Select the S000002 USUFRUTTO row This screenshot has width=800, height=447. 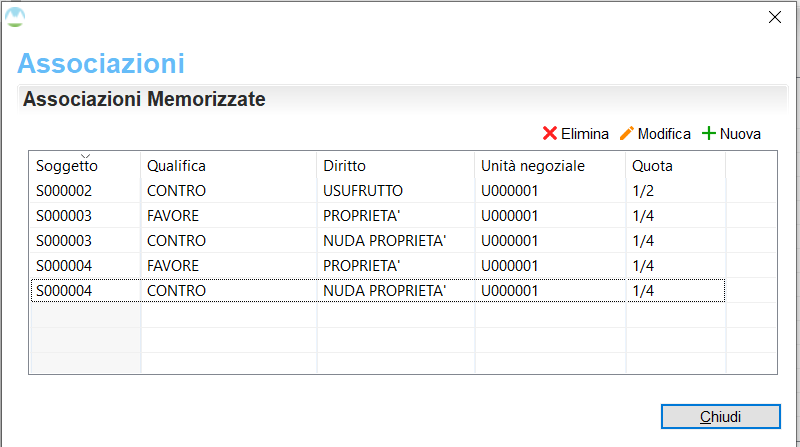[x=378, y=191]
